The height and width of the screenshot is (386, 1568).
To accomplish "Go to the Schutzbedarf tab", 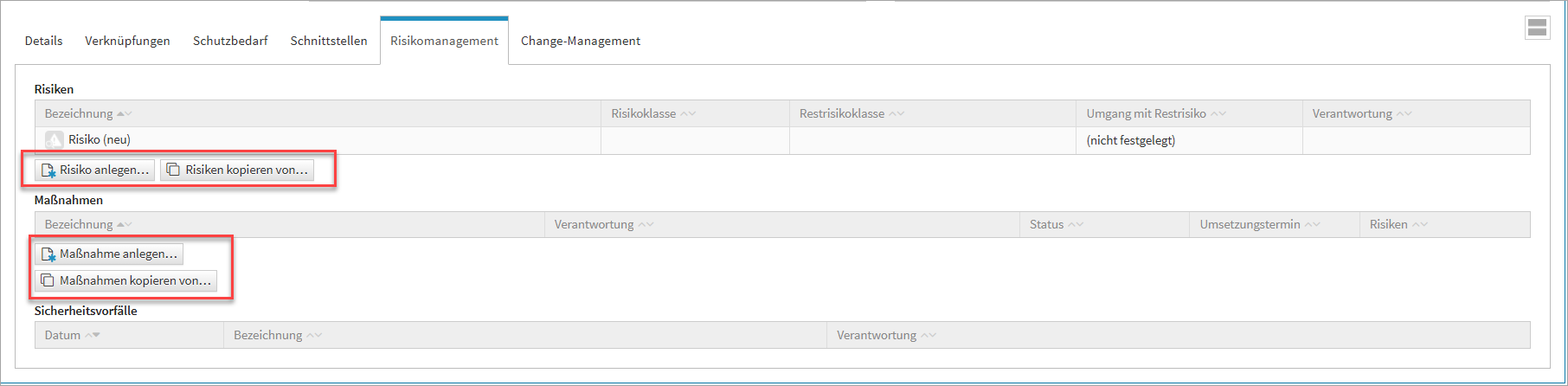I will coord(230,41).
